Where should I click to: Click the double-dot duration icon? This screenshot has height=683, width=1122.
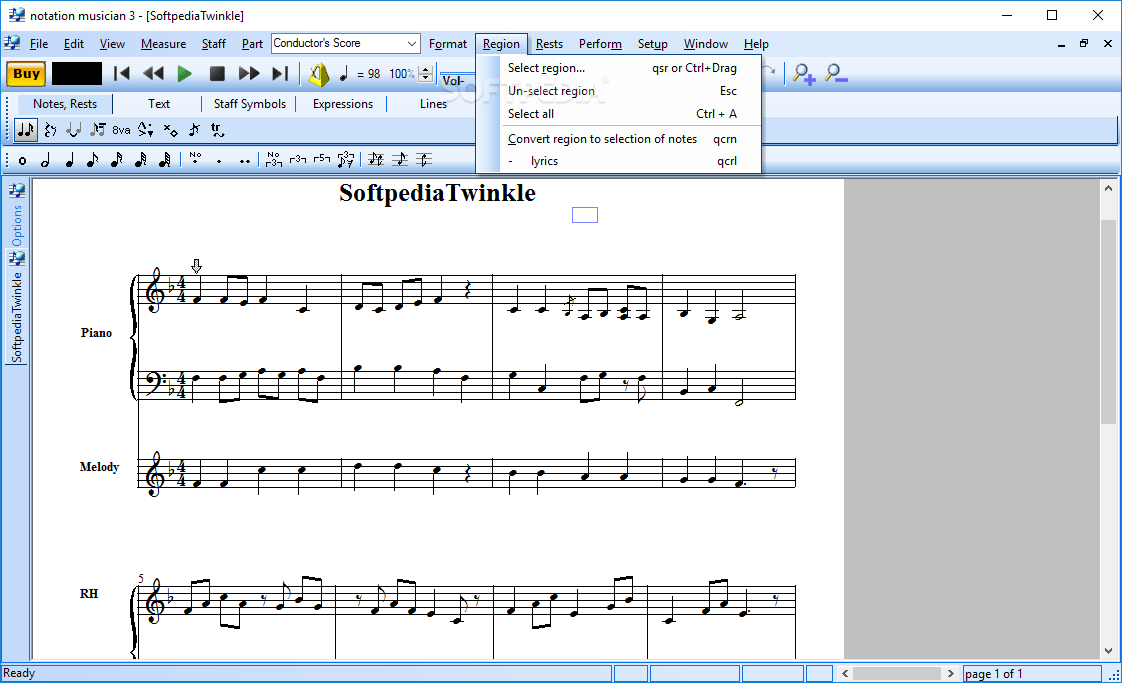[245, 159]
